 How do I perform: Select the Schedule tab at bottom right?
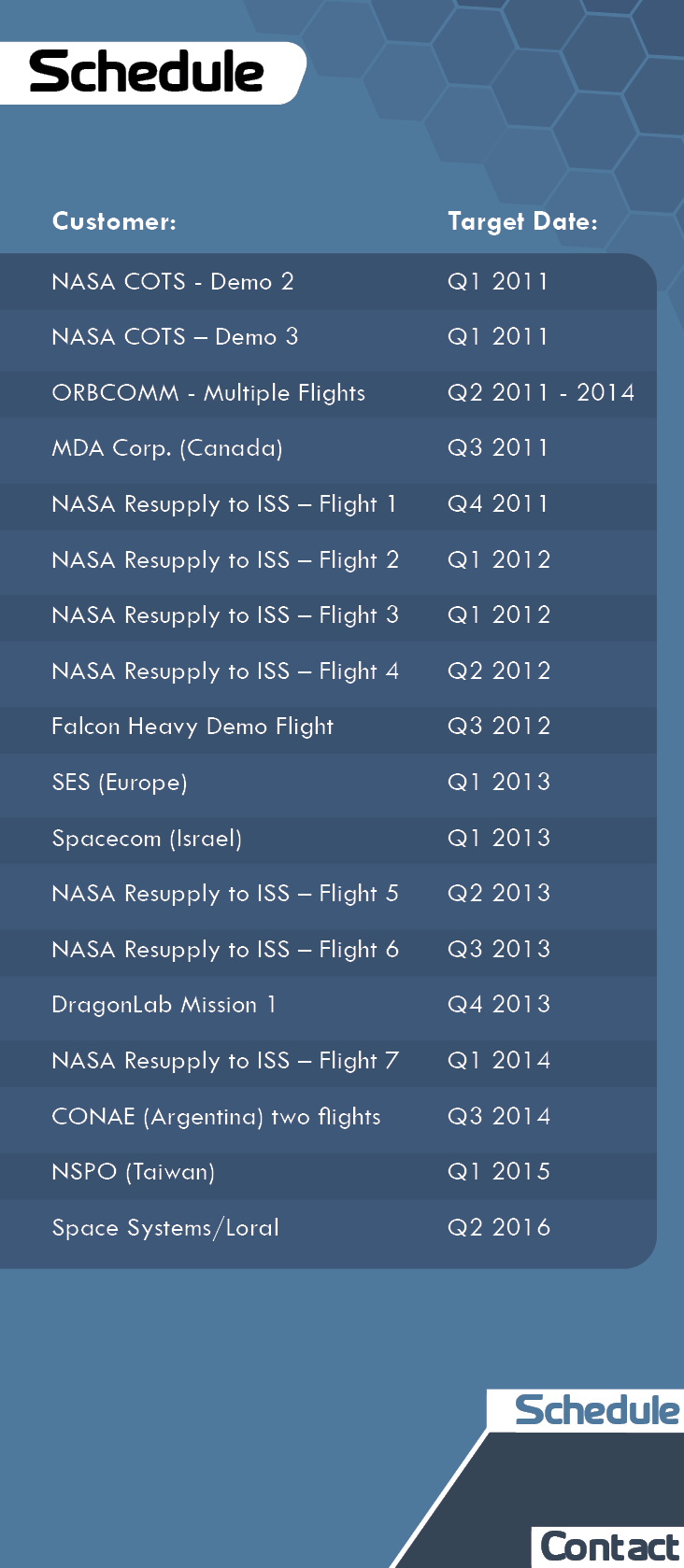588,1410
